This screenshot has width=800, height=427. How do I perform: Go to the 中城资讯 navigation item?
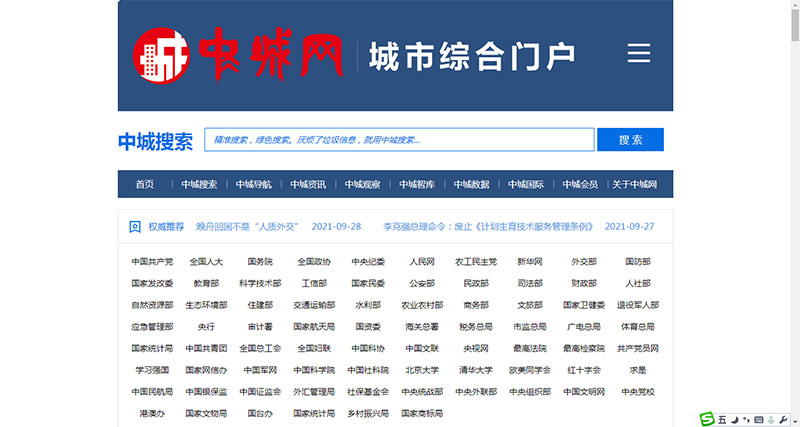[x=308, y=184]
